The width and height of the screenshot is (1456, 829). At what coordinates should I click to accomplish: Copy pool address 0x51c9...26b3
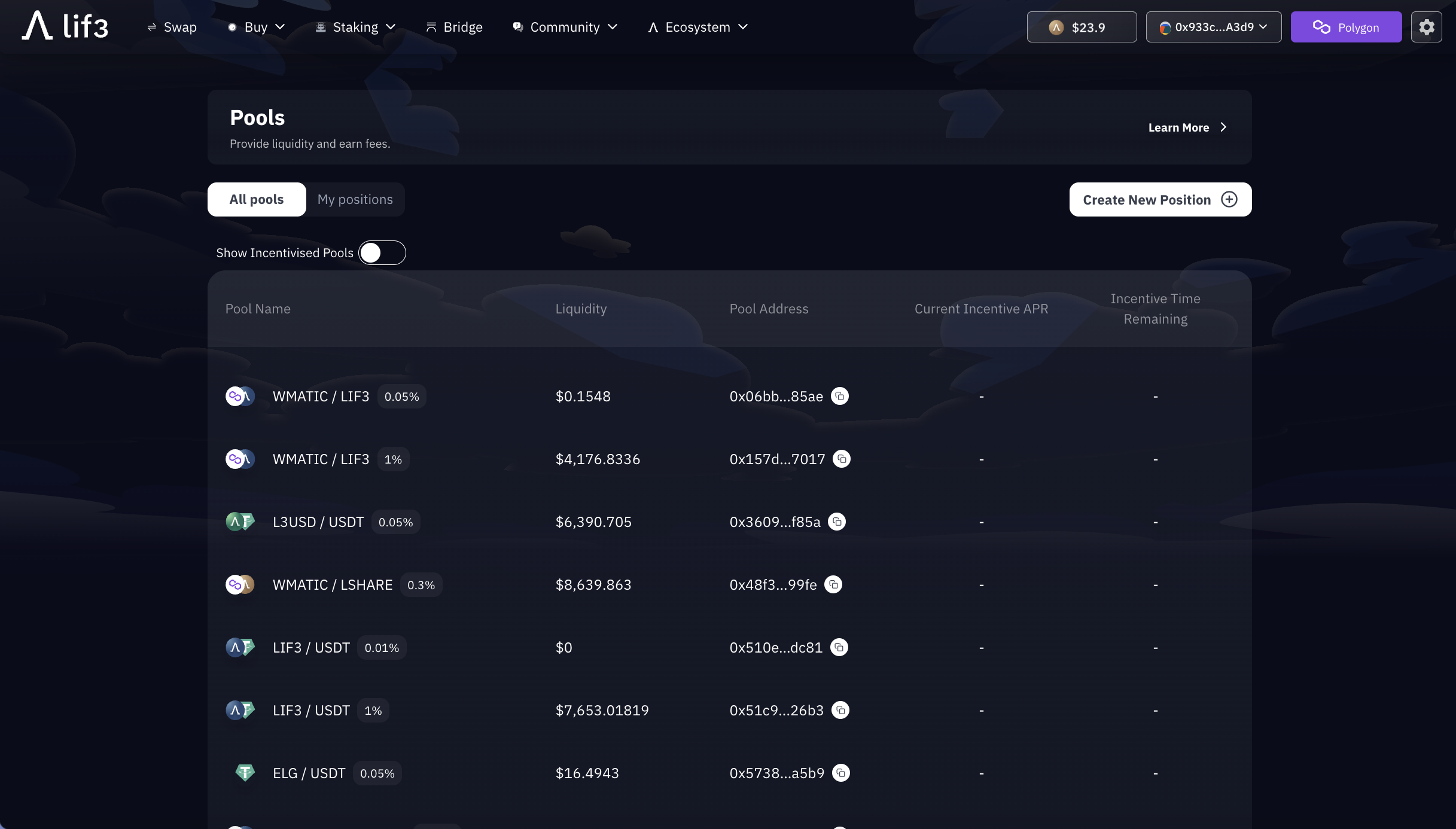(840, 710)
